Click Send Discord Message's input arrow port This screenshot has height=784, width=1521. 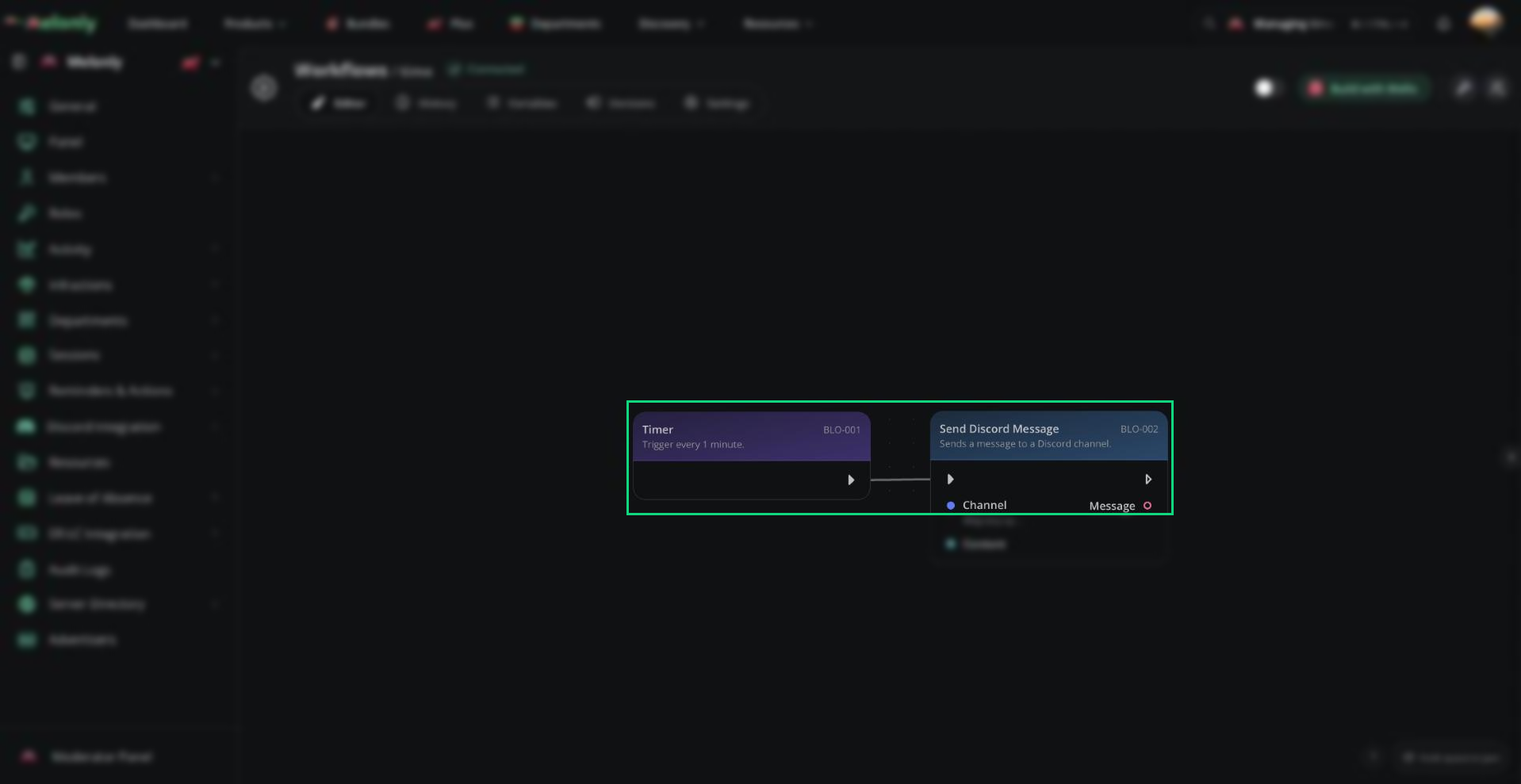coord(950,479)
